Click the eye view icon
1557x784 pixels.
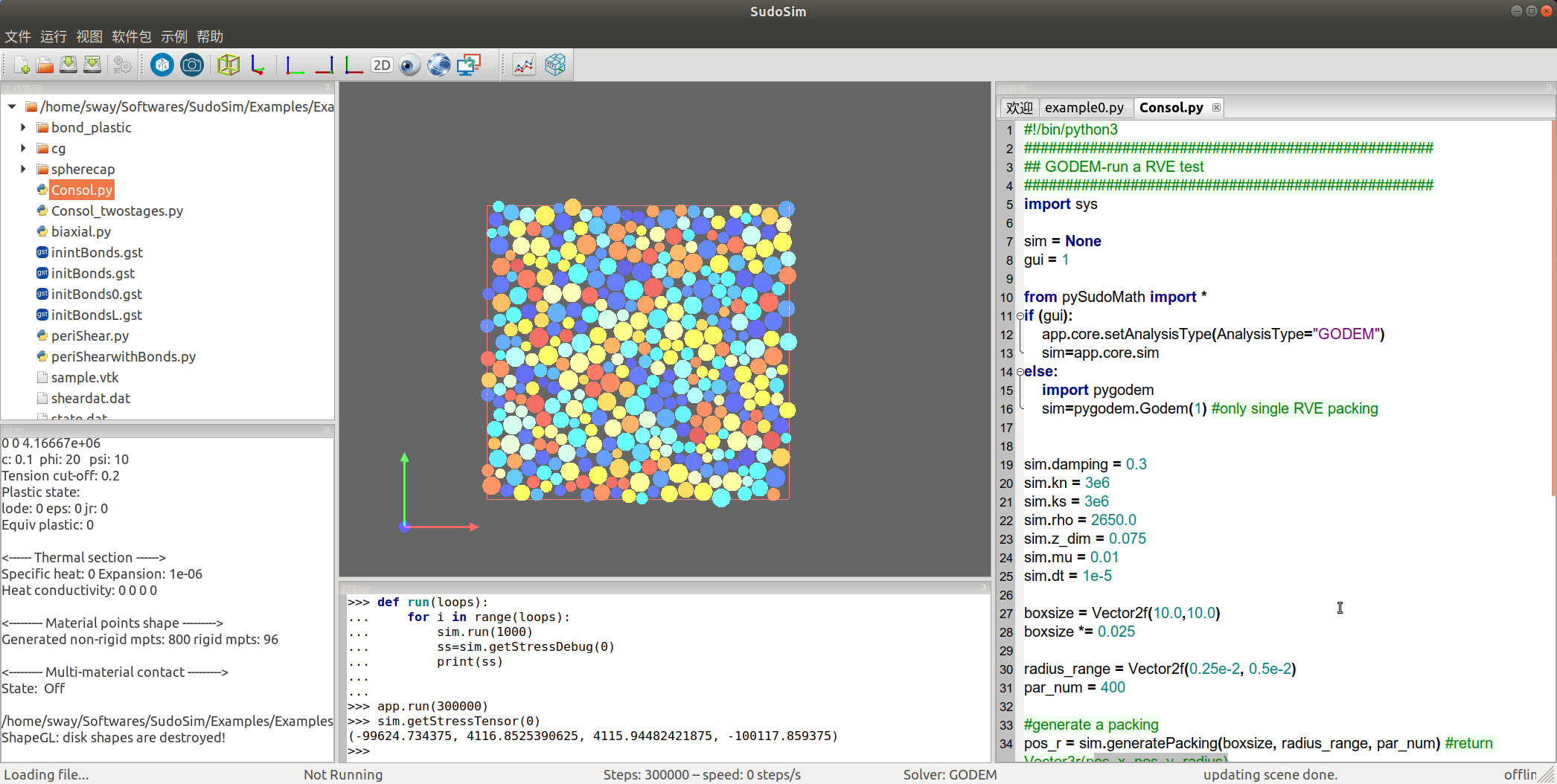coord(409,65)
